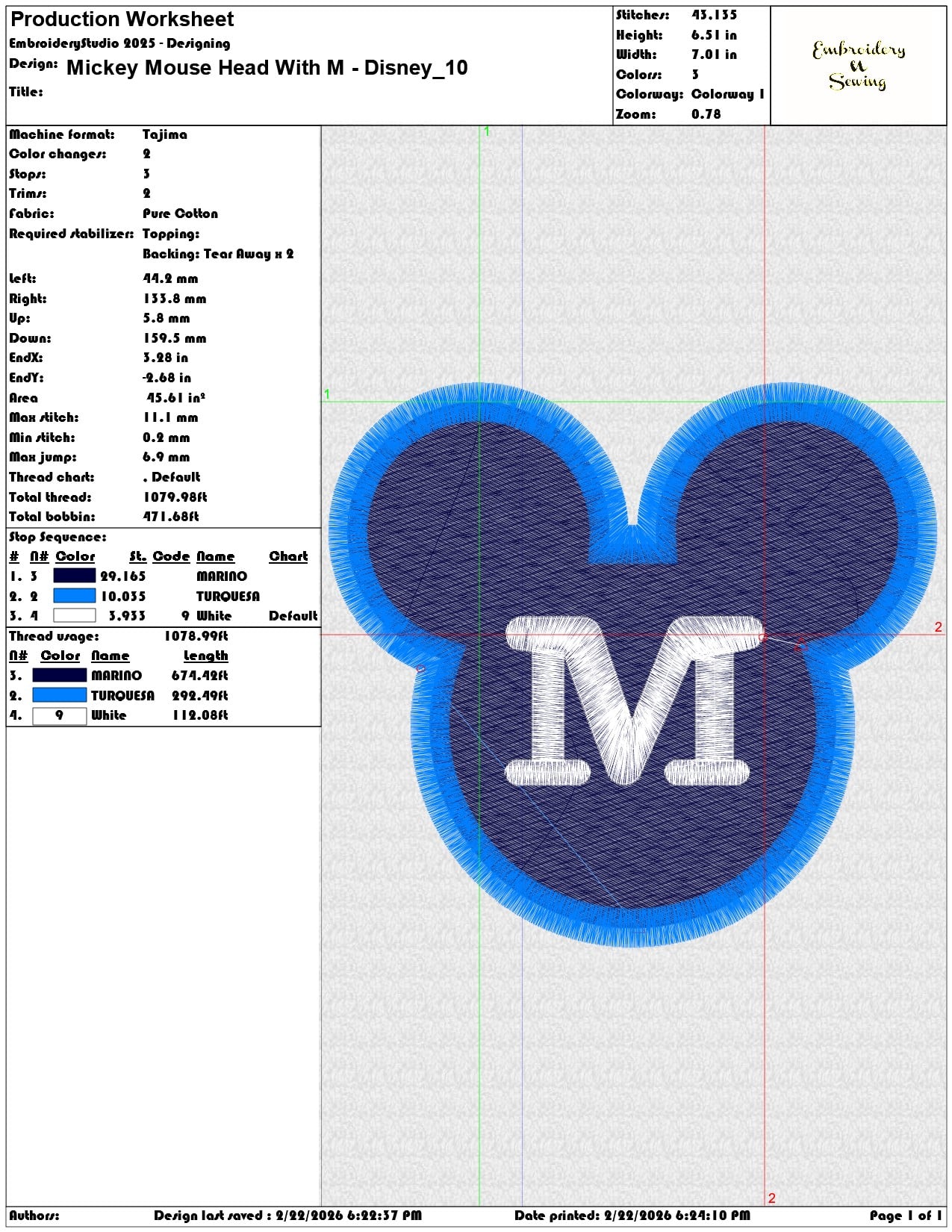Click stitch count 29.165 for MARINO
The width and height of the screenshot is (952, 1232).
[123, 576]
